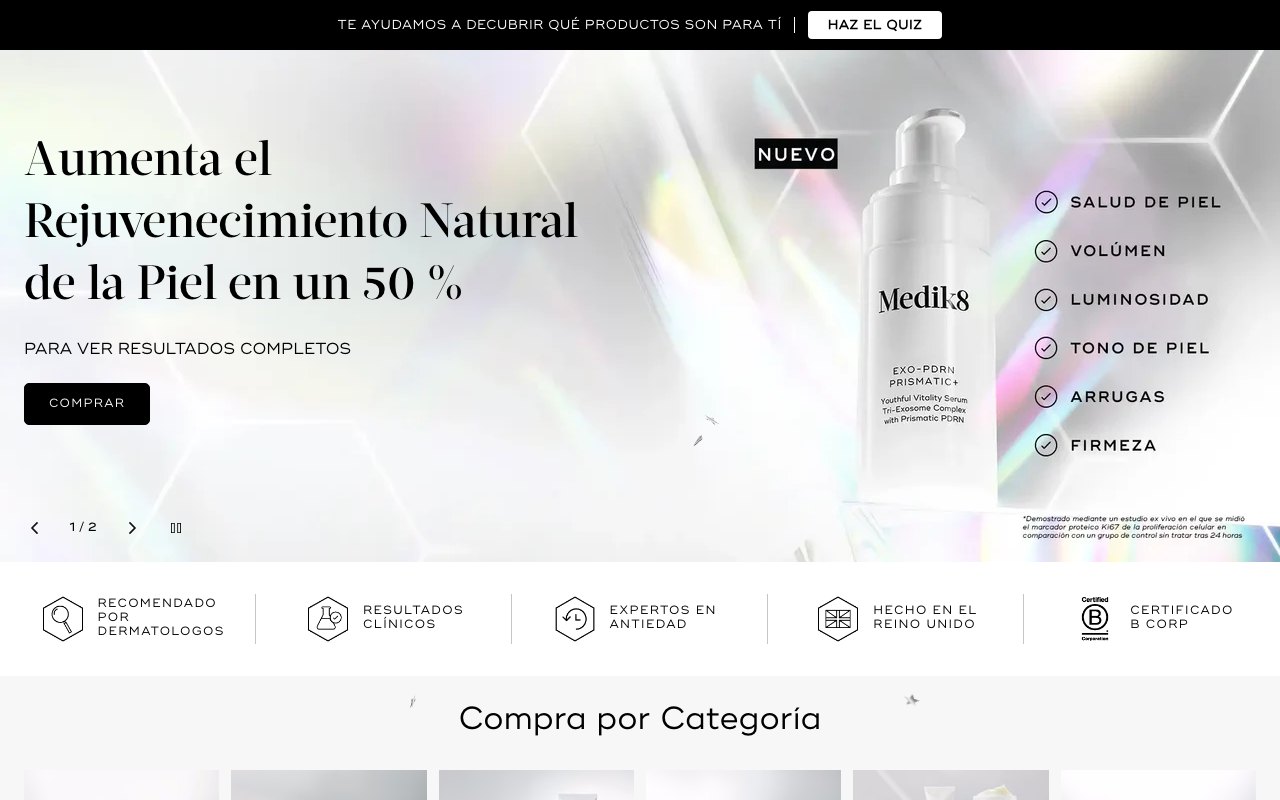Click the TONO DE PIEL benefit text

click(1140, 348)
